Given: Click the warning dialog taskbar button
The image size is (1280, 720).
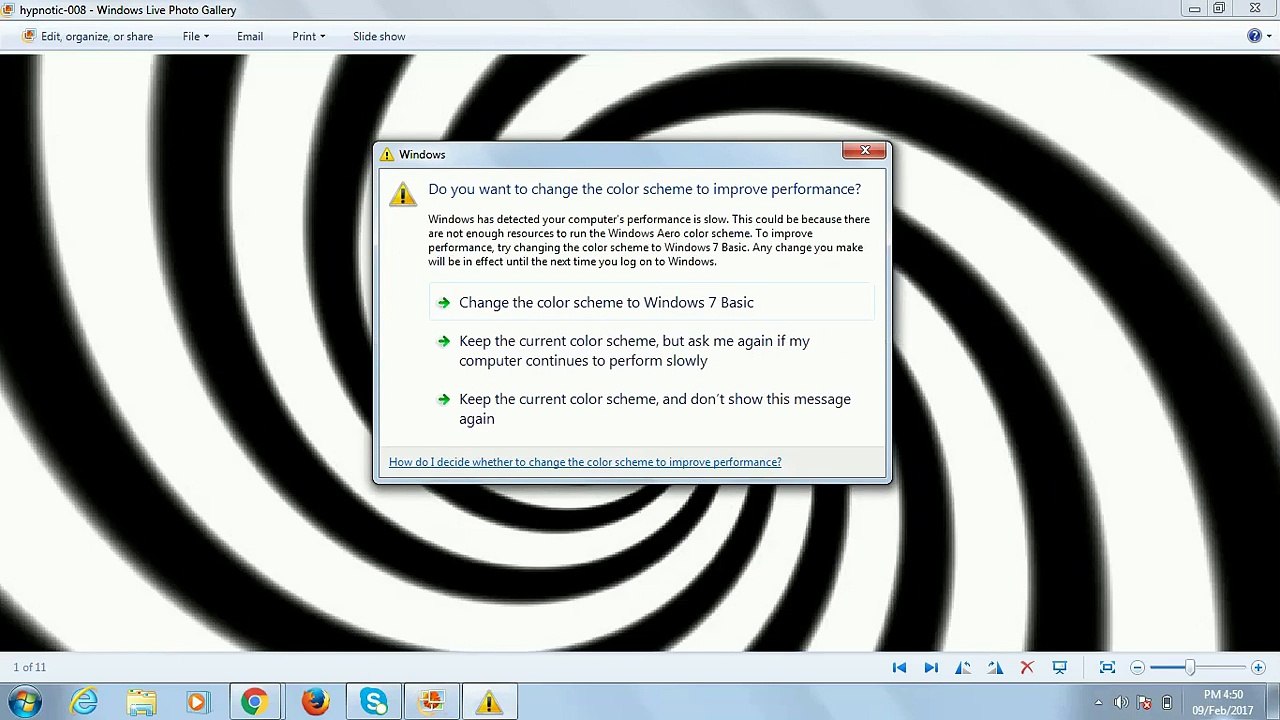Looking at the screenshot, I should (x=489, y=702).
